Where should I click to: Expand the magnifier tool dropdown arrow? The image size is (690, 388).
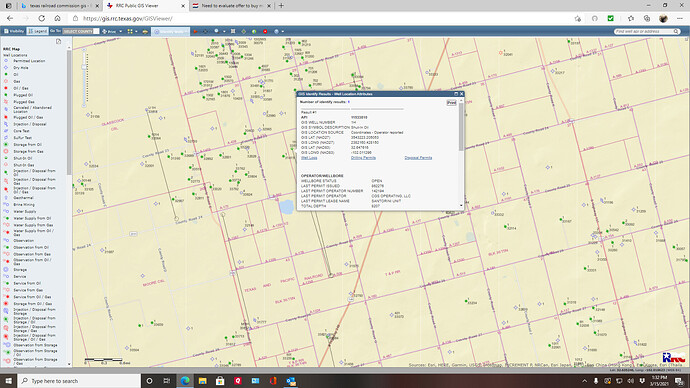(224, 31)
